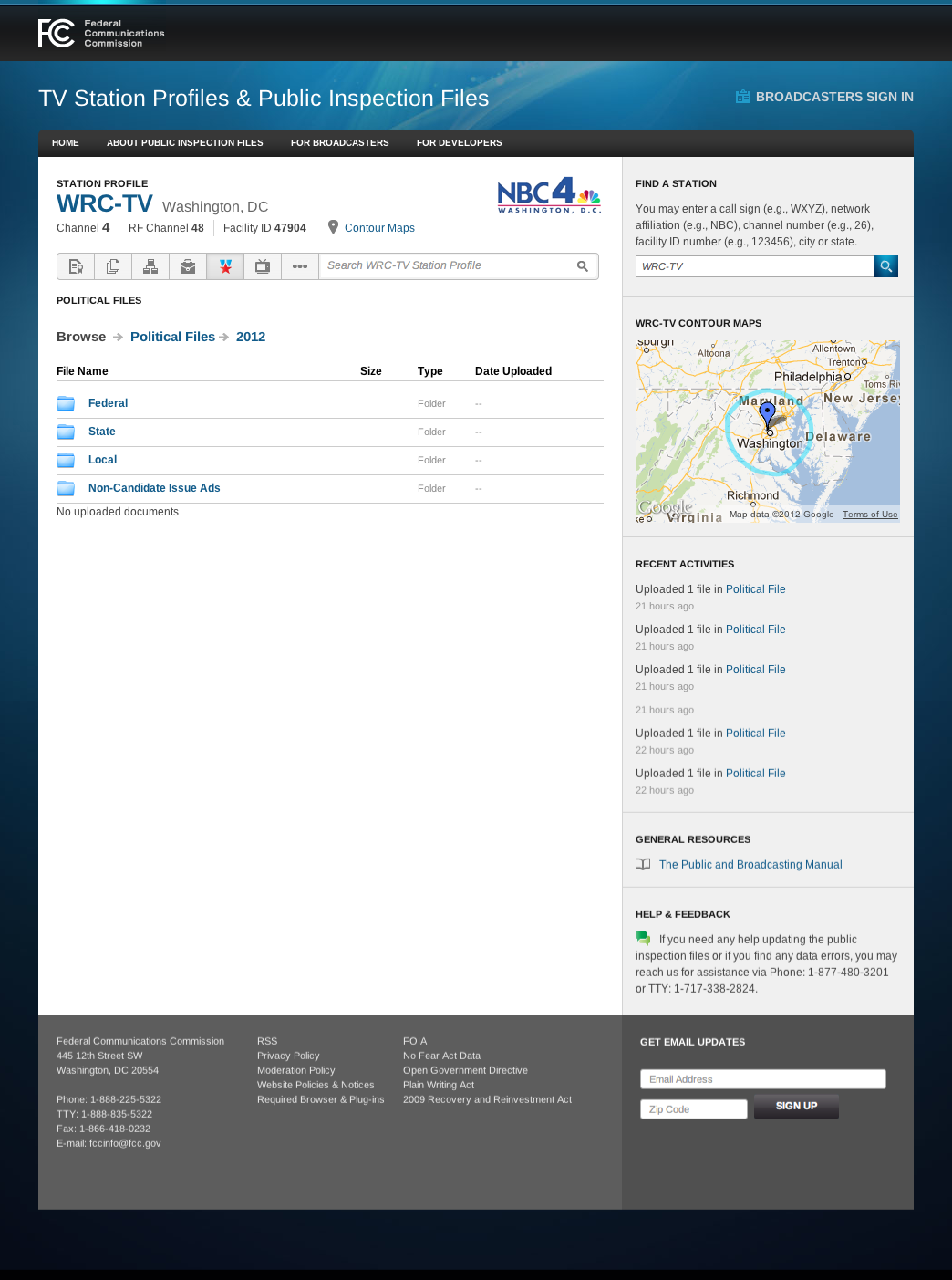Screen dimensions: 952x1280
Task: Open the RSS footer link
Action: tap(267, 1041)
